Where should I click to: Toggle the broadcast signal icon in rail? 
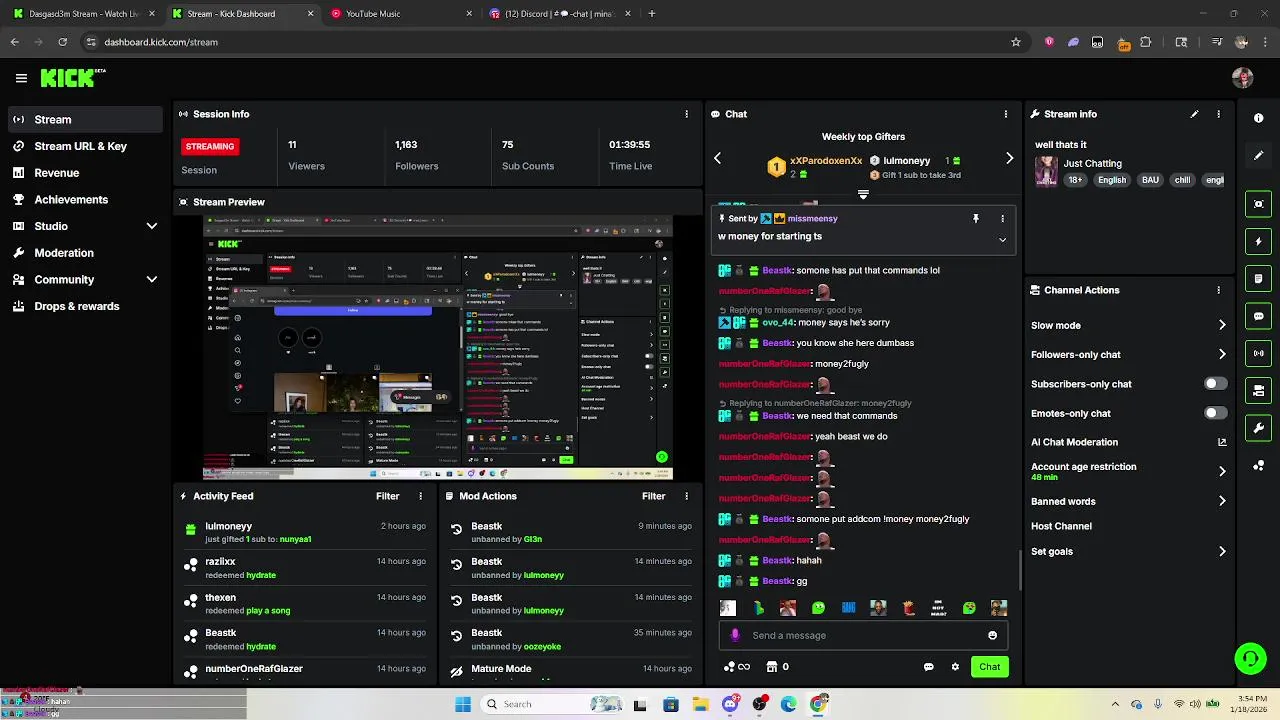point(1259,353)
